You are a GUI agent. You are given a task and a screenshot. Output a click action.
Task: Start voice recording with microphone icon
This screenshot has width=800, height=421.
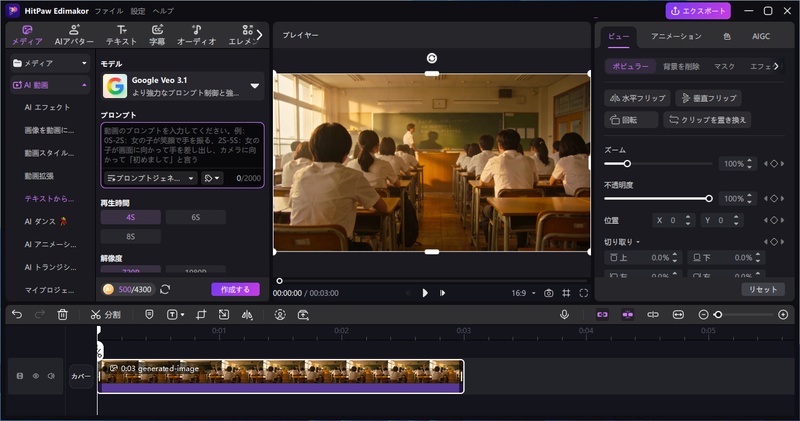pos(564,315)
